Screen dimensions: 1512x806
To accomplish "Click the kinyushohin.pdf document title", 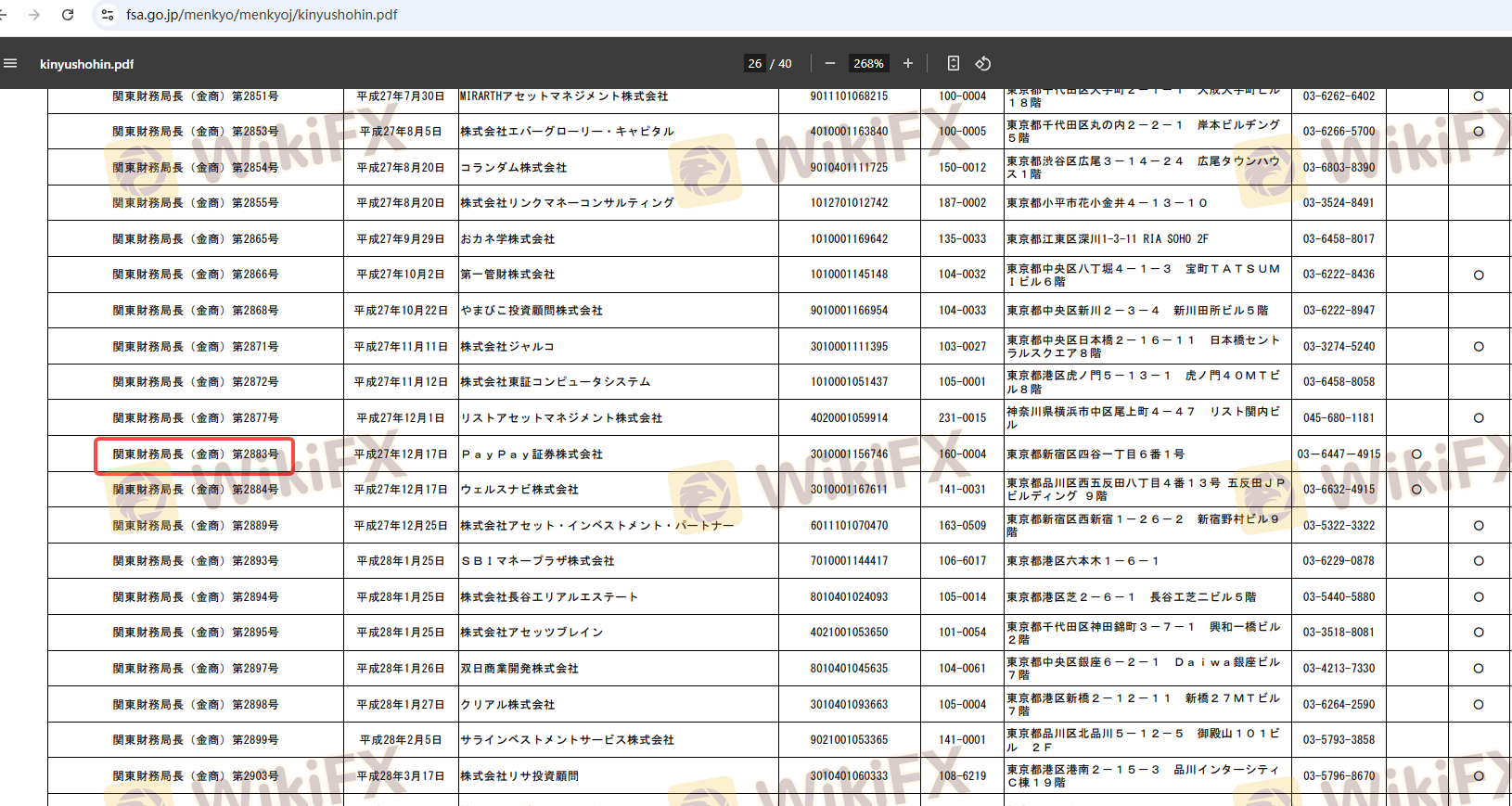I will [x=86, y=64].
